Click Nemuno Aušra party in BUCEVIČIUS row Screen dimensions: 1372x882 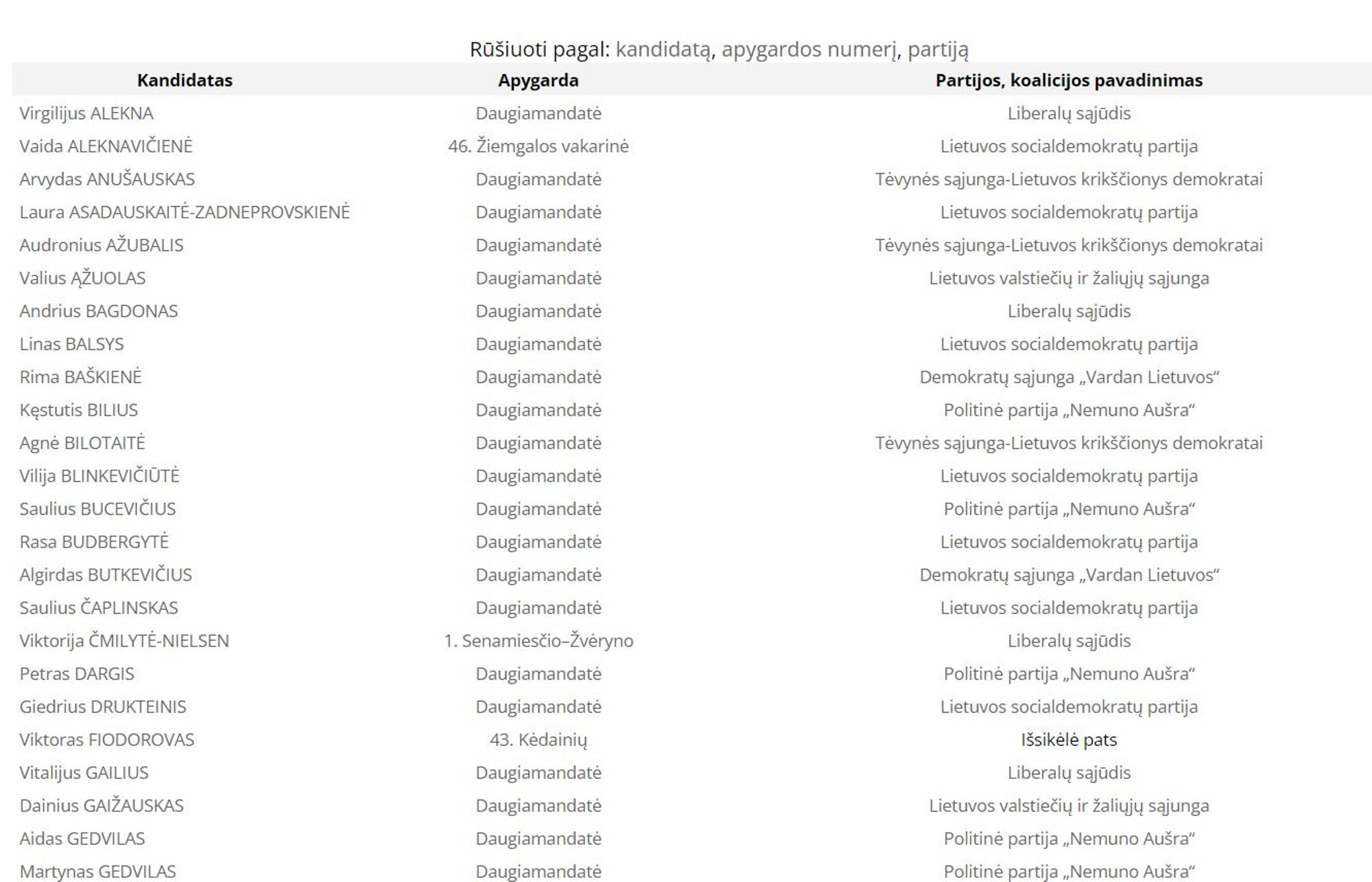(x=1069, y=509)
